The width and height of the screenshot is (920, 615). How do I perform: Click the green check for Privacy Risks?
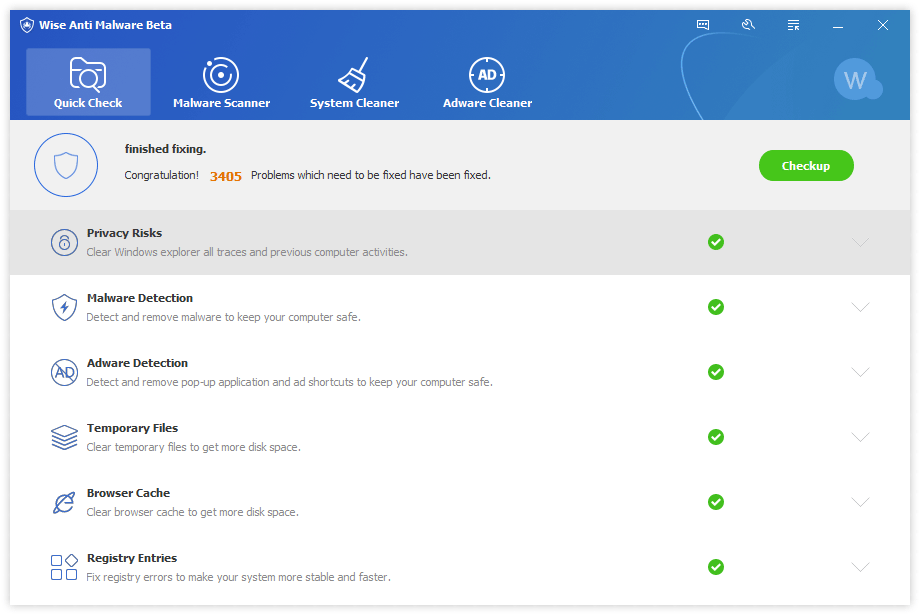click(716, 242)
